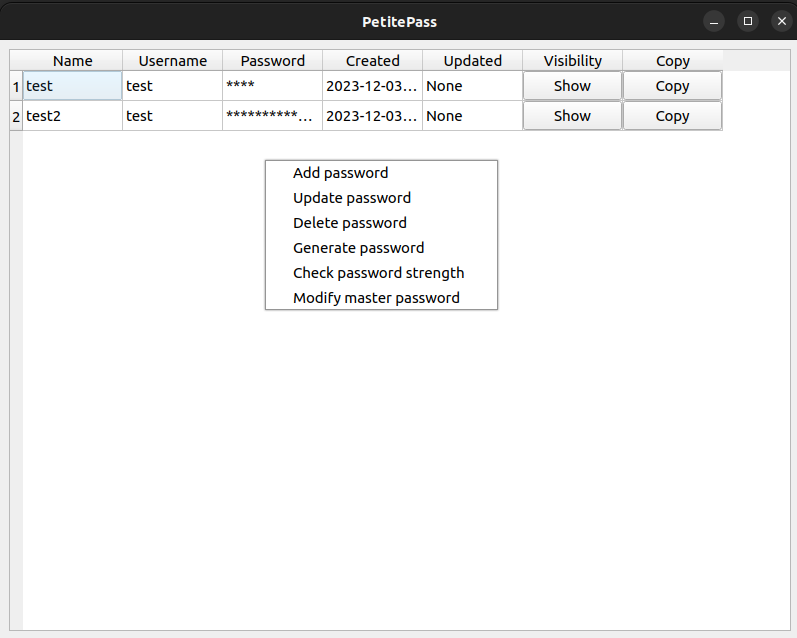The image size is (797, 638).
Task: Click username cell in test2 row
Action: [x=172, y=116]
